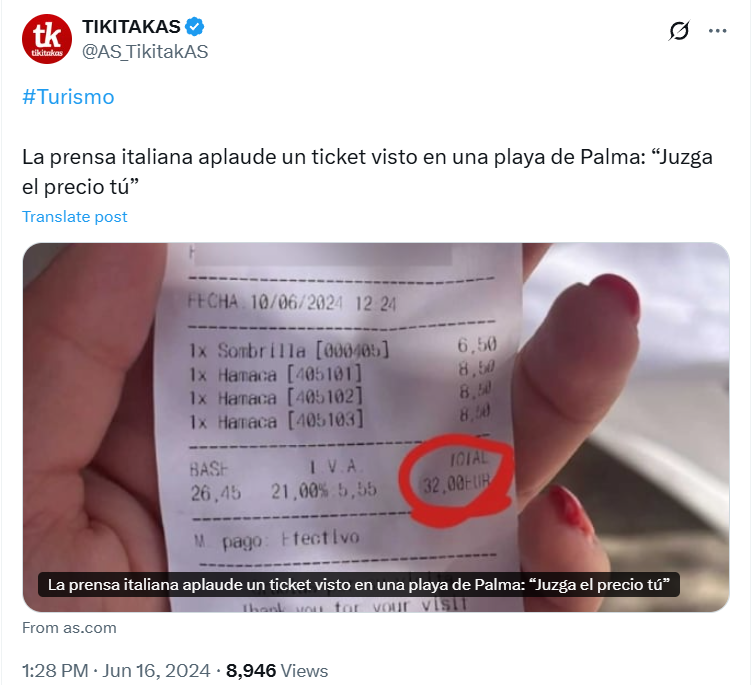Open the @AS_TikitakAS handle

[x=145, y=52]
